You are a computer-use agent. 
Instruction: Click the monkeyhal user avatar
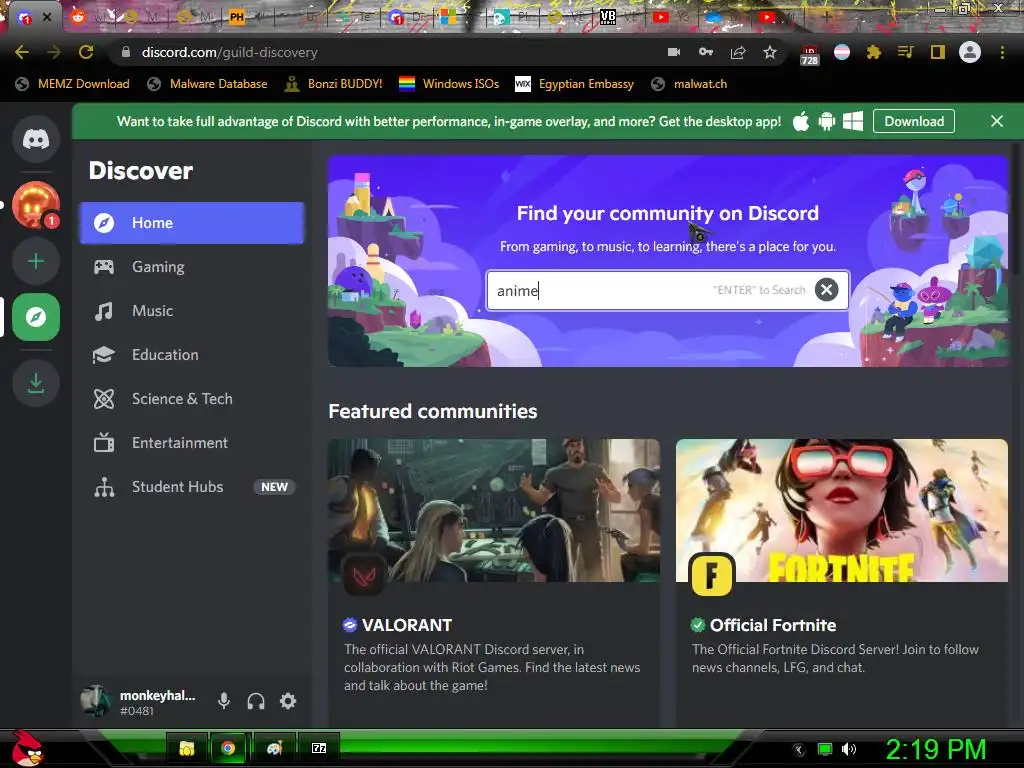coord(95,701)
